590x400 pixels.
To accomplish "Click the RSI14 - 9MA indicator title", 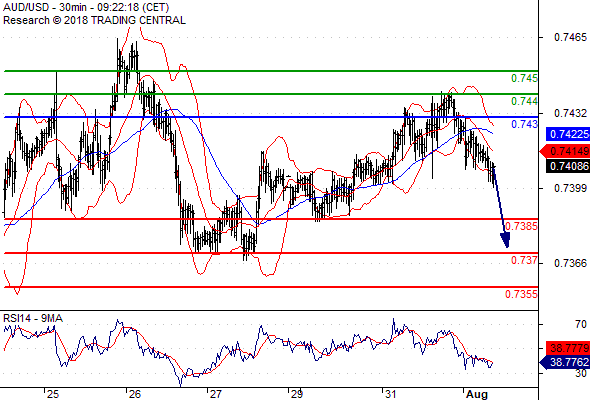I will point(33,318).
